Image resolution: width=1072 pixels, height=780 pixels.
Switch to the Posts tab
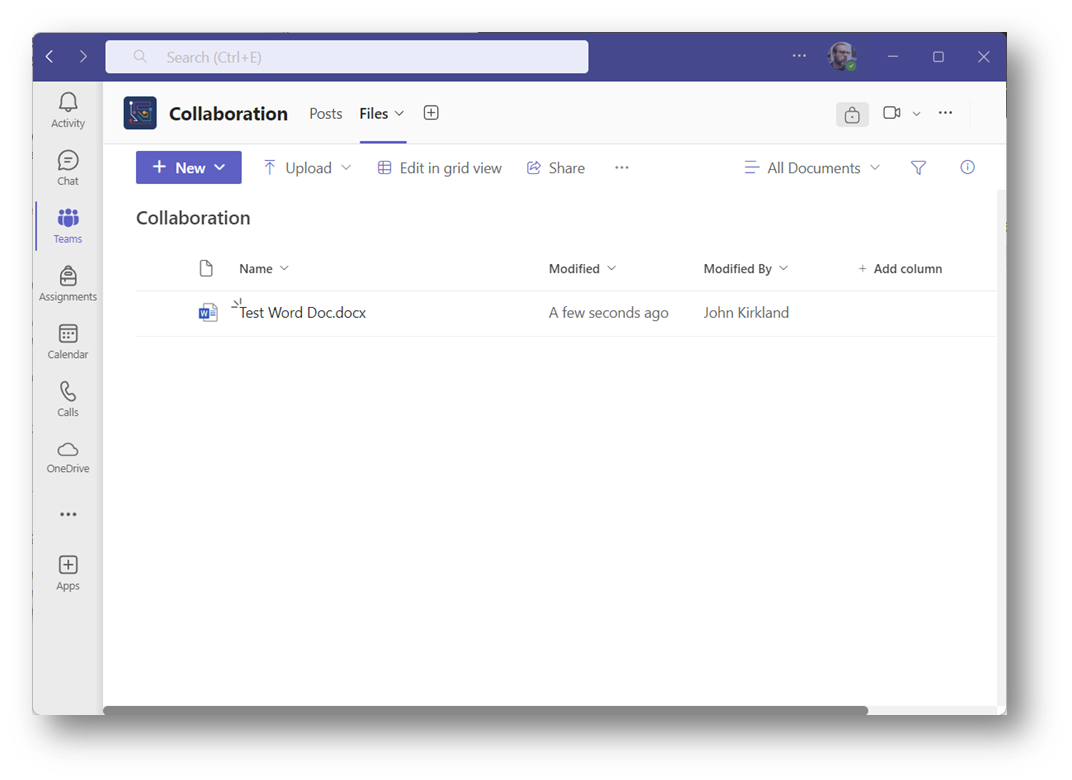pos(326,114)
